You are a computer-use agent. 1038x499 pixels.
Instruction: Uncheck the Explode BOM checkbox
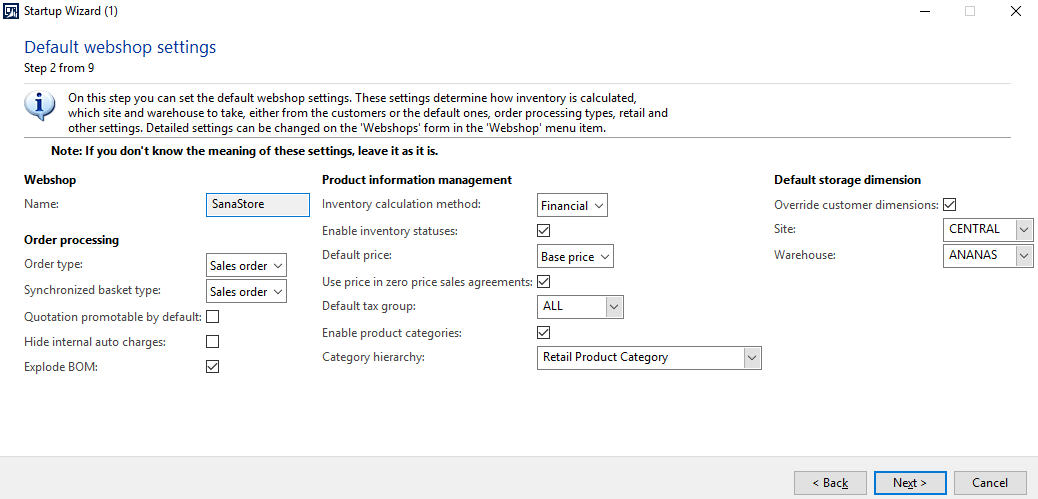coord(212,367)
